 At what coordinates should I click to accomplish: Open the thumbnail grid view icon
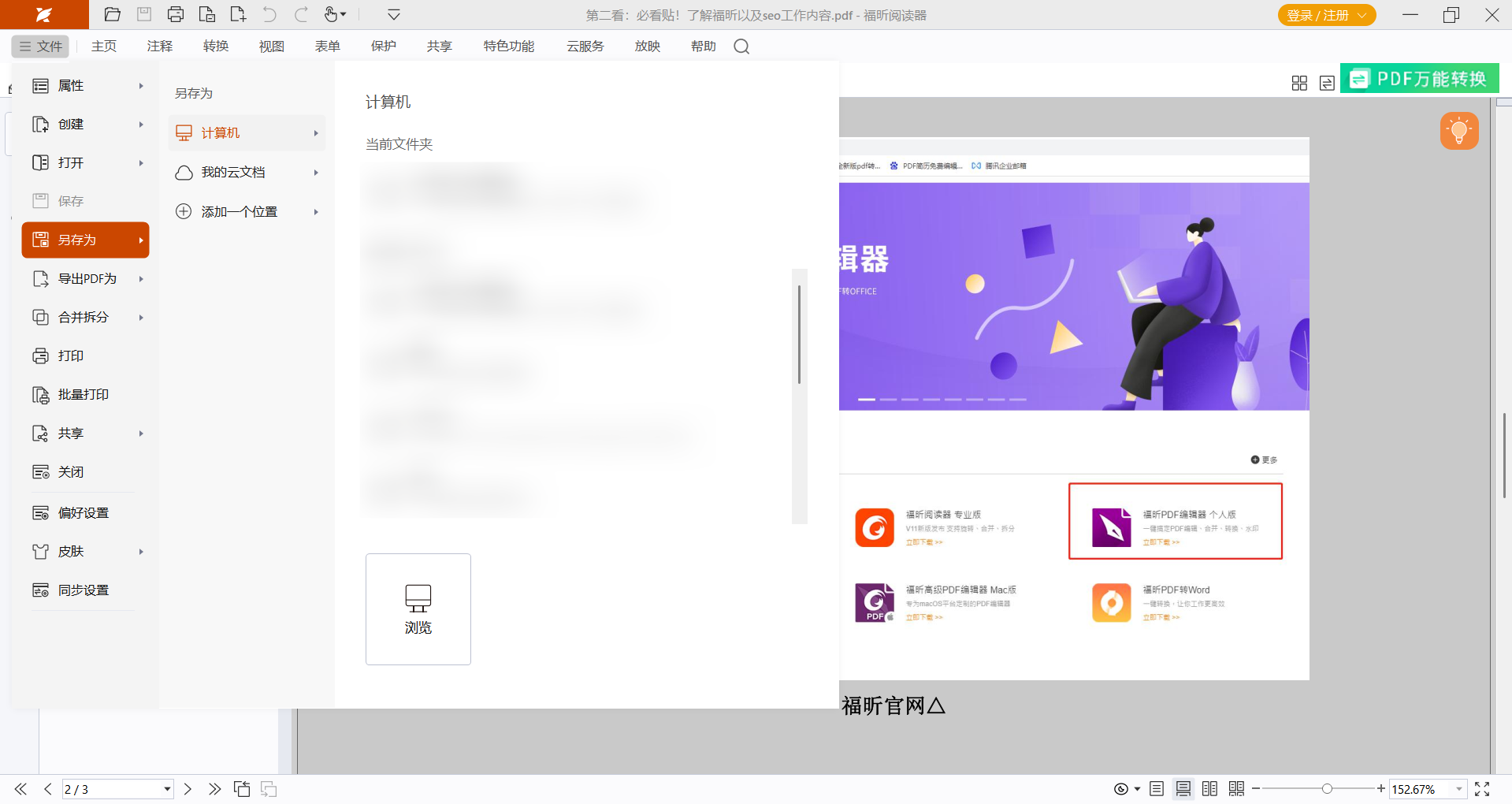(x=1299, y=83)
